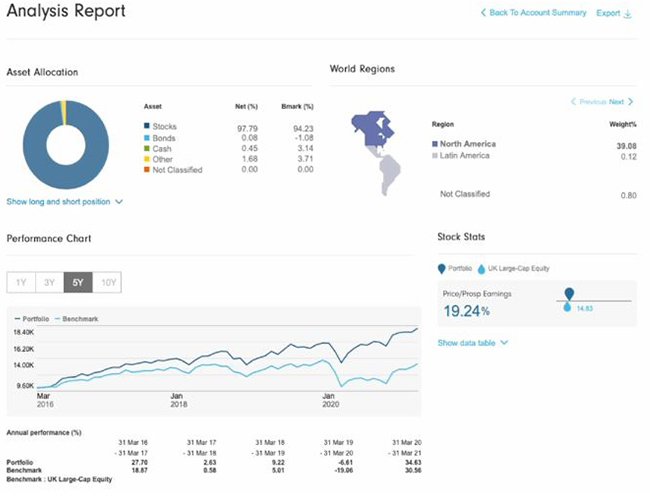650x500 pixels.
Task: Switch chart to 10Y period
Action: [107, 282]
